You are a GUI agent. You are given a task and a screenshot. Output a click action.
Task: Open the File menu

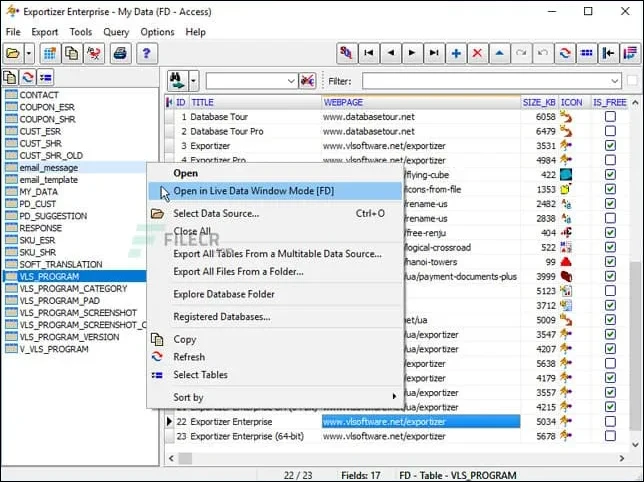pyautogui.click(x=13, y=32)
